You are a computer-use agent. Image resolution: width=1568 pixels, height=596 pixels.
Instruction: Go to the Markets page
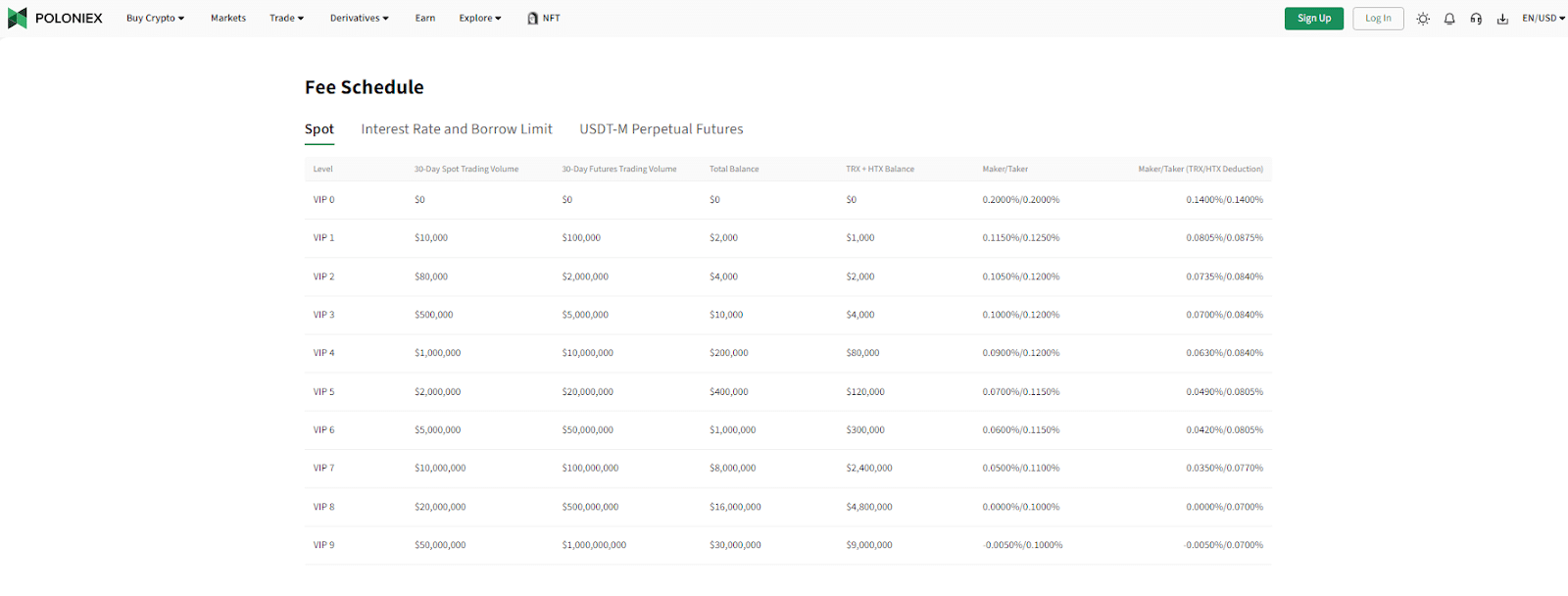tap(228, 19)
